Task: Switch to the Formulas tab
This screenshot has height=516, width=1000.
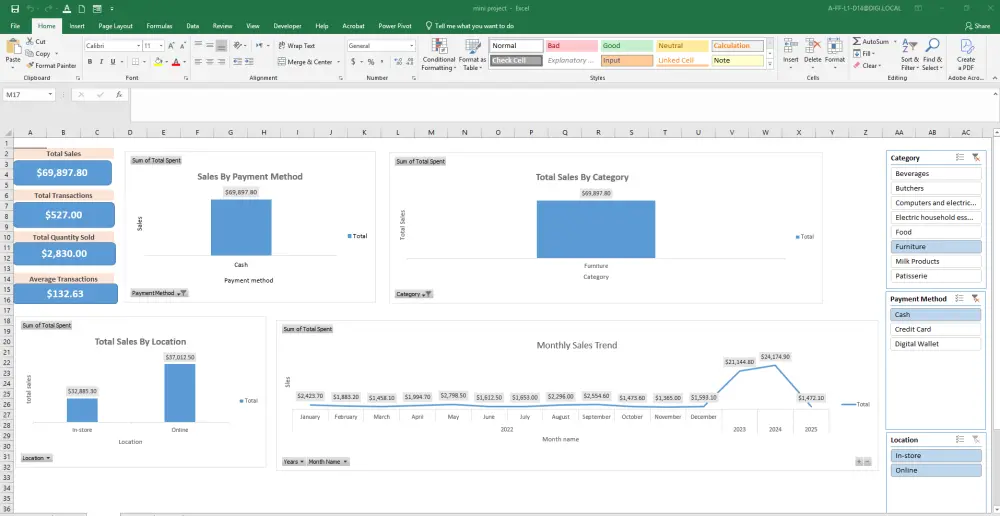Action: pyautogui.click(x=159, y=26)
